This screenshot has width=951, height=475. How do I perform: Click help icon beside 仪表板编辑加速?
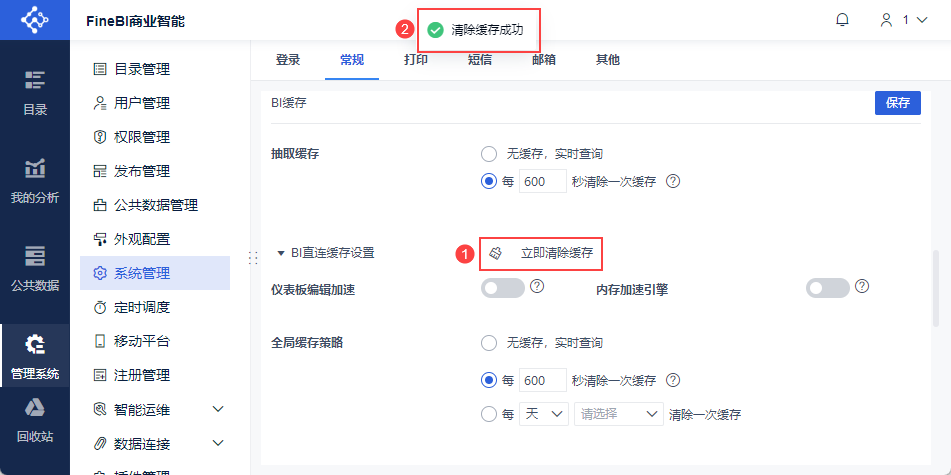click(537, 287)
